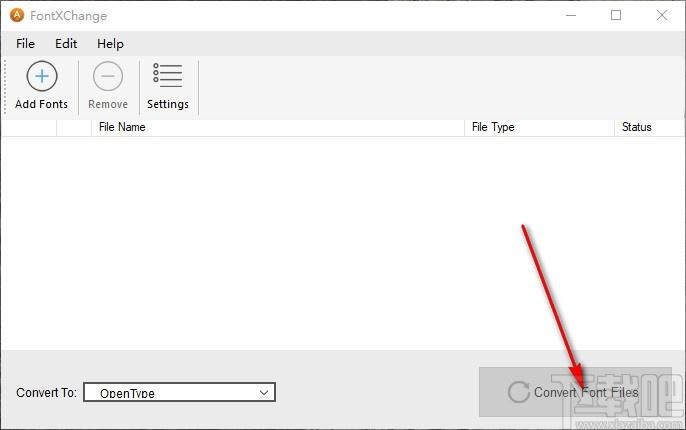
Task: Click the Convert Font Files button
Action: coord(575,392)
